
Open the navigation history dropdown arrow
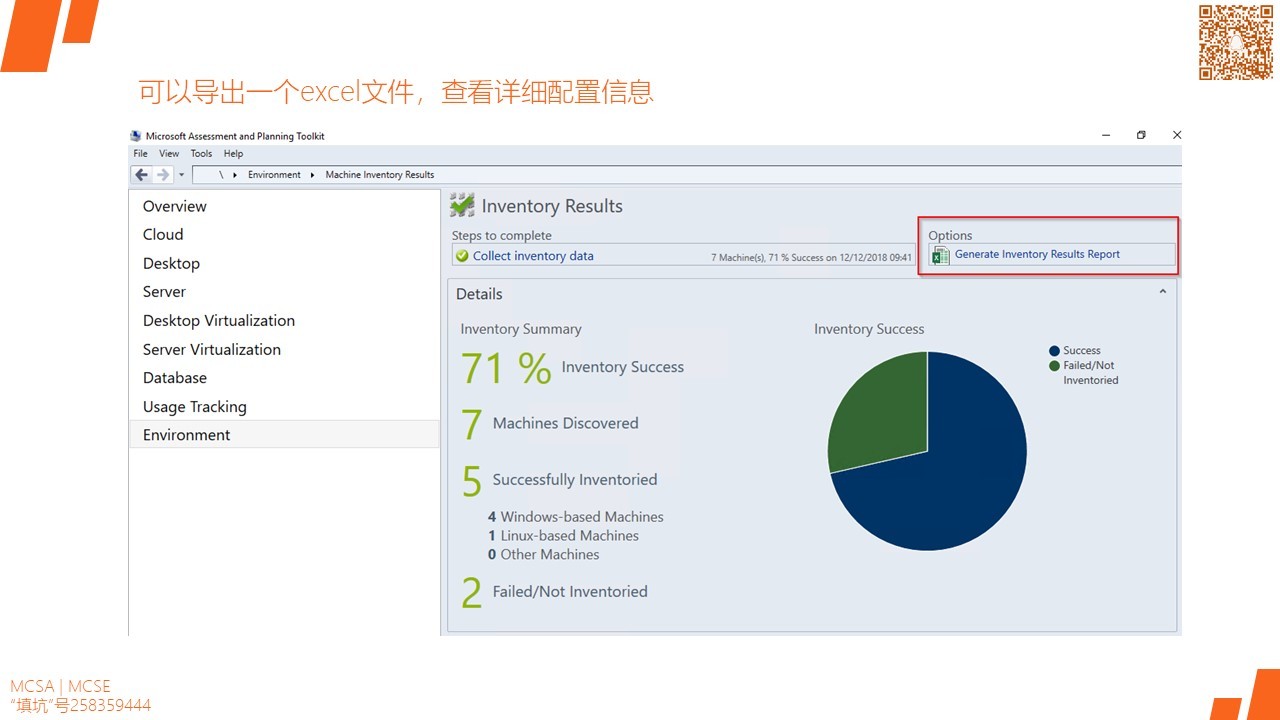pos(181,175)
